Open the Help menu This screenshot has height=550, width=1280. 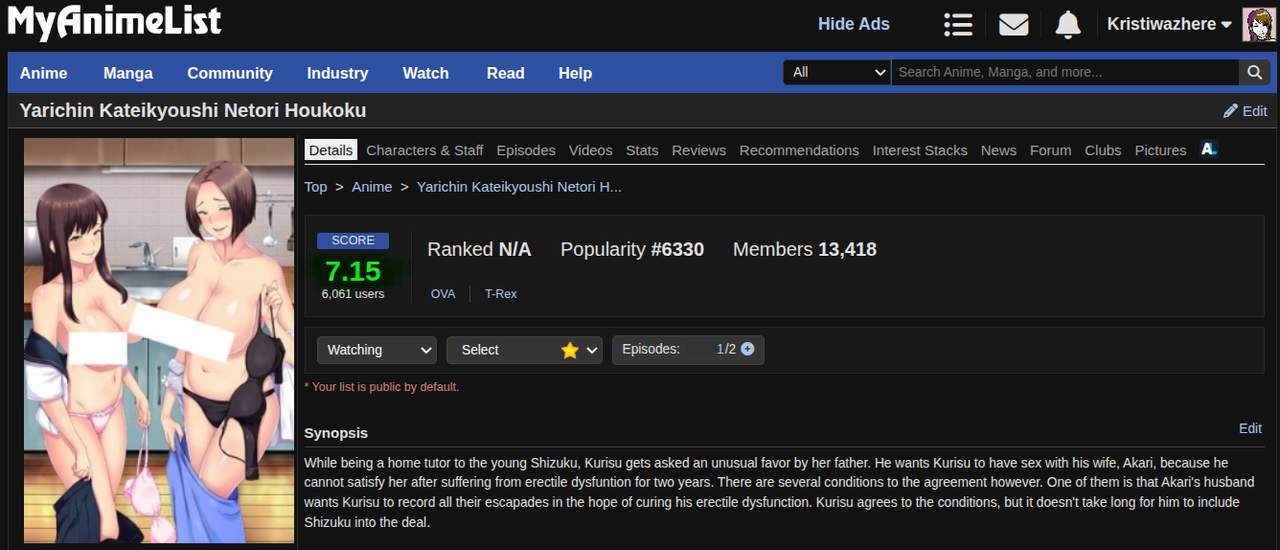click(x=575, y=73)
